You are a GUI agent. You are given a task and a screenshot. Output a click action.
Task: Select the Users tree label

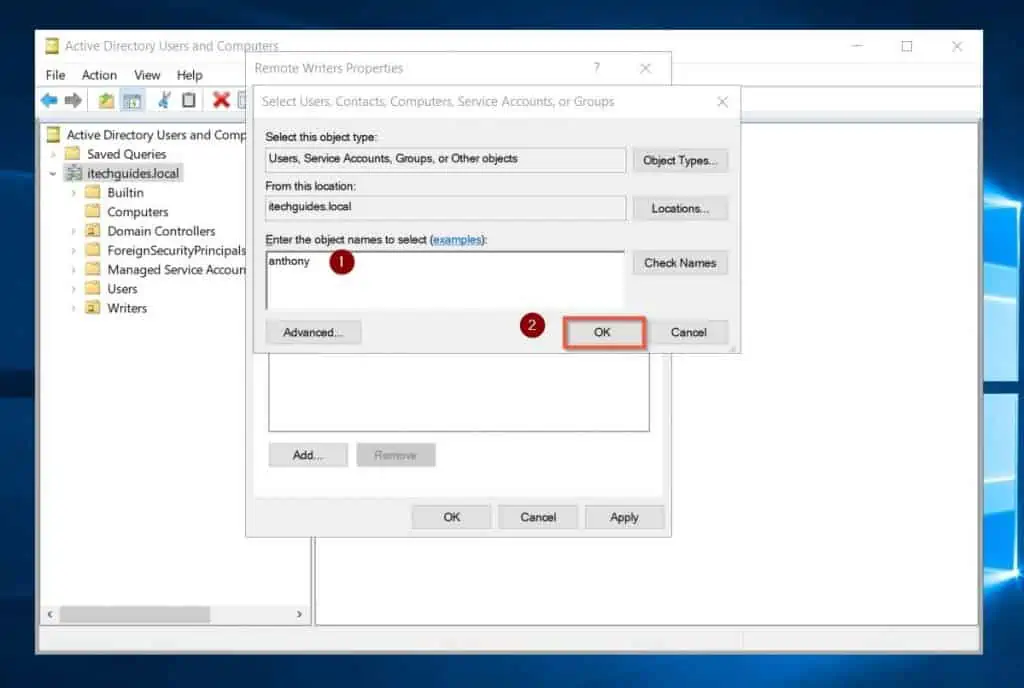tap(122, 289)
